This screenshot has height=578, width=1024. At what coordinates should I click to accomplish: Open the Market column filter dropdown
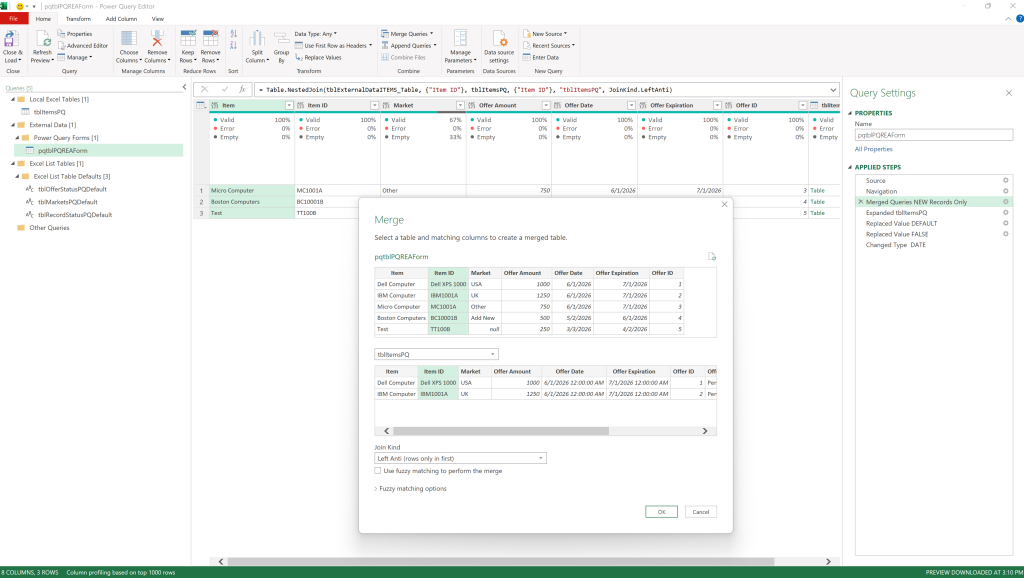[460, 105]
